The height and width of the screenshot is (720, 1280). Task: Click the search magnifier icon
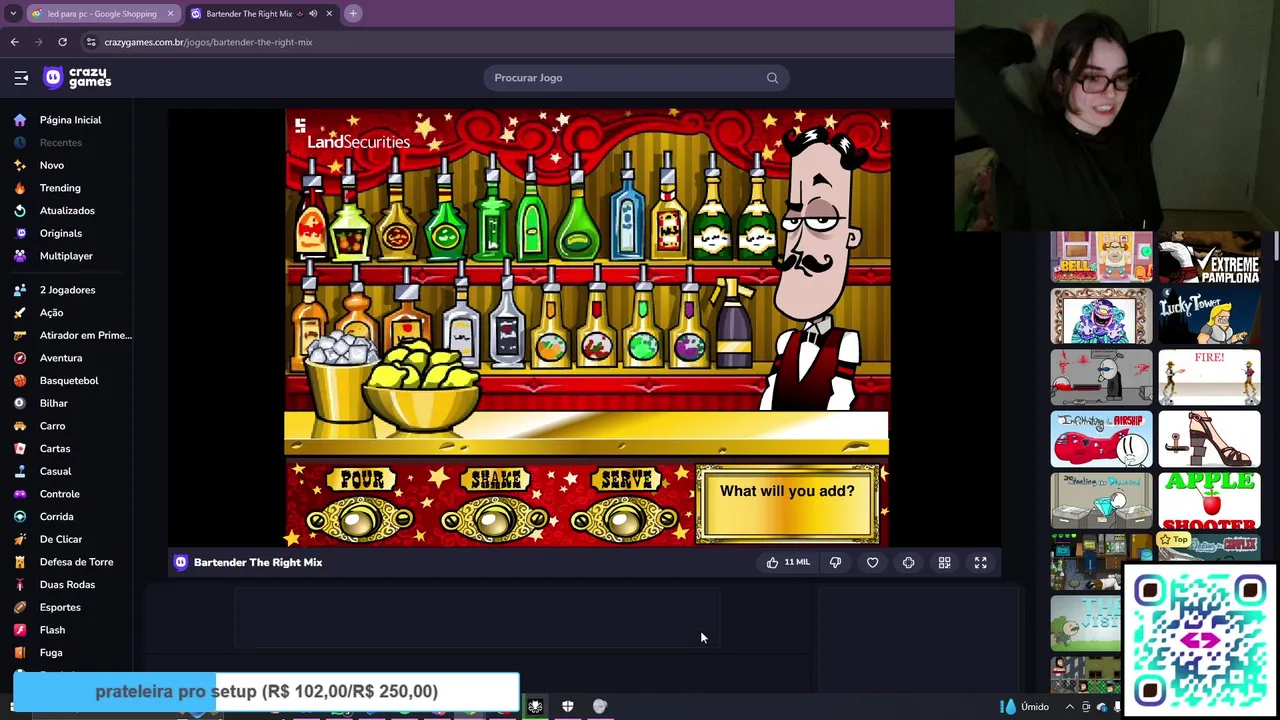coord(772,78)
